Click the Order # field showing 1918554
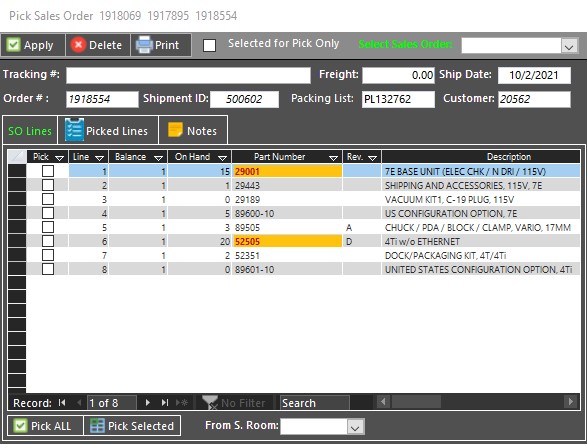Viewport: 587px width, 444px height. pyautogui.click(x=102, y=99)
